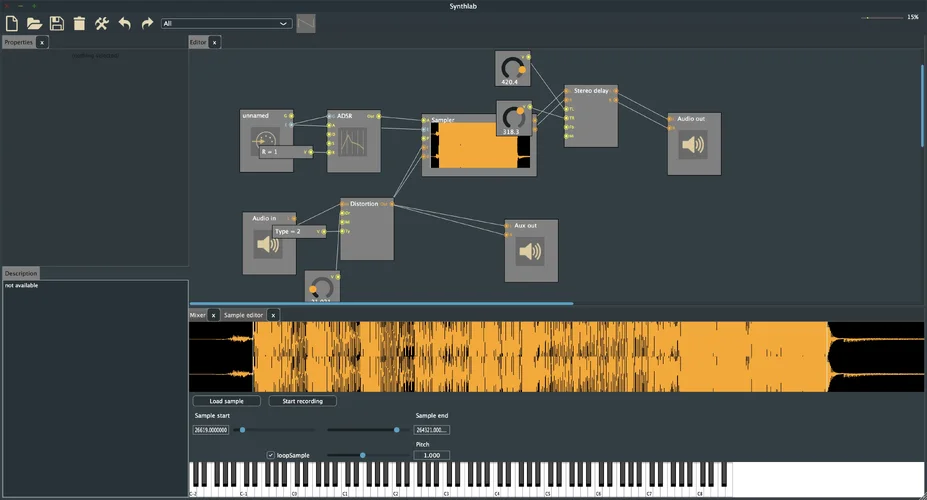Select the Stereo delay module
The height and width of the screenshot is (500, 927).
(591, 116)
